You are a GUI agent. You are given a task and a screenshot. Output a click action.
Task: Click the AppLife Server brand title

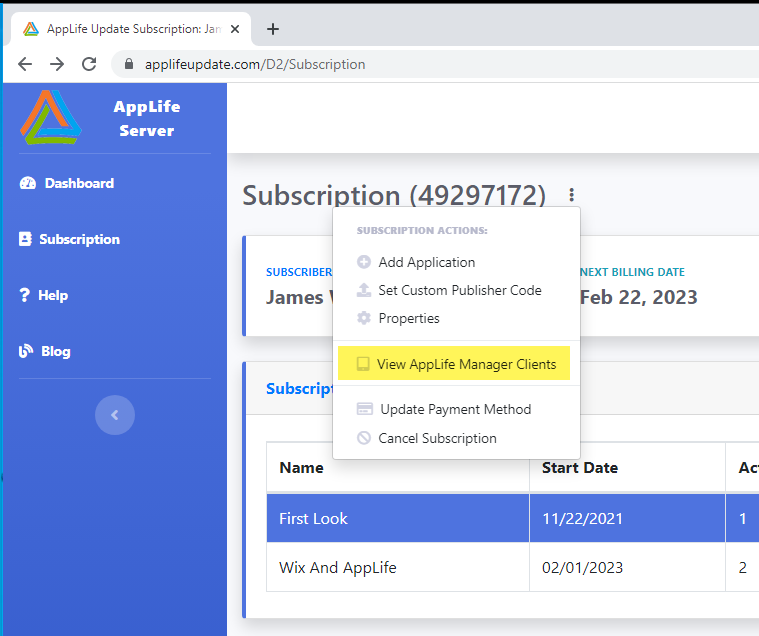coord(147,118)
